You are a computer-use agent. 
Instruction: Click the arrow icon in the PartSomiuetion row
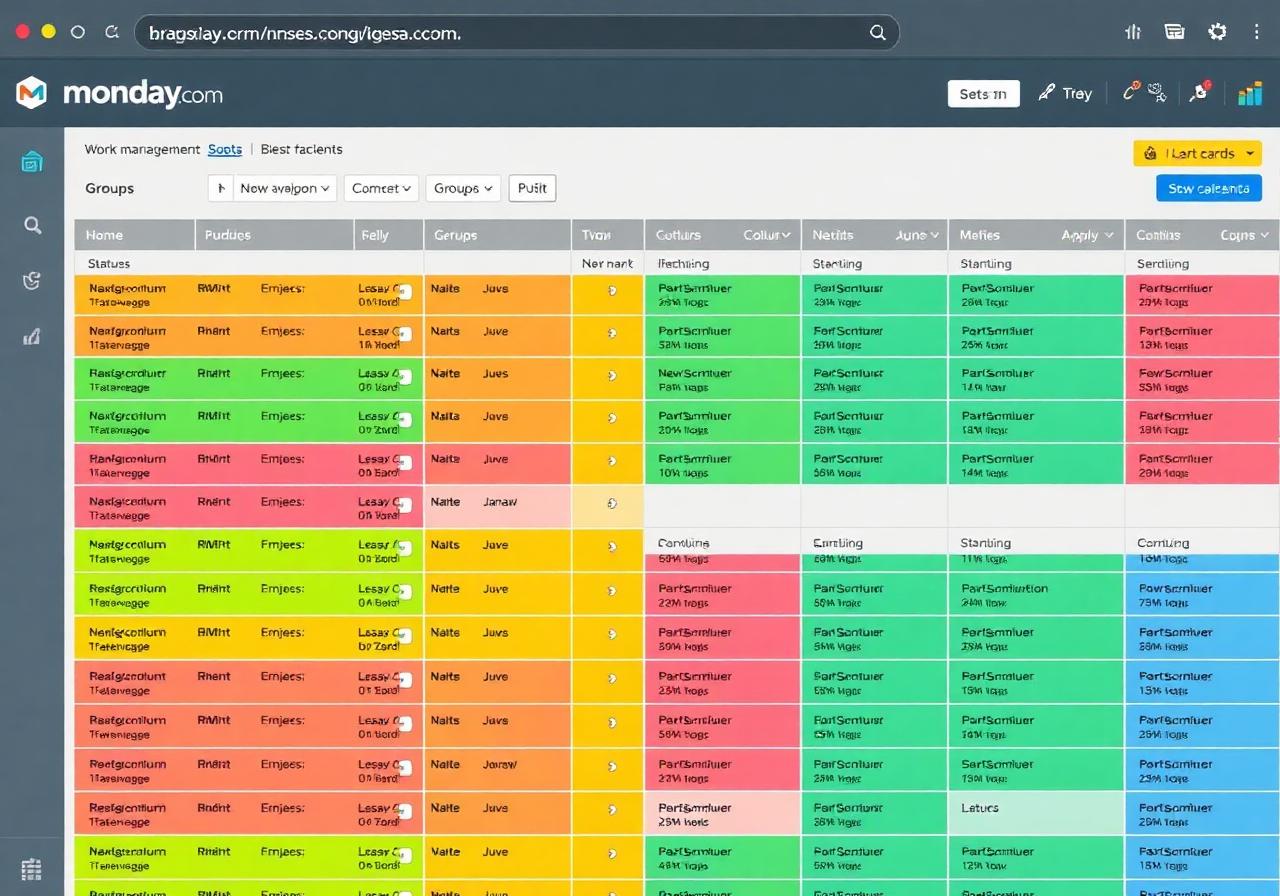pos(611,592)
